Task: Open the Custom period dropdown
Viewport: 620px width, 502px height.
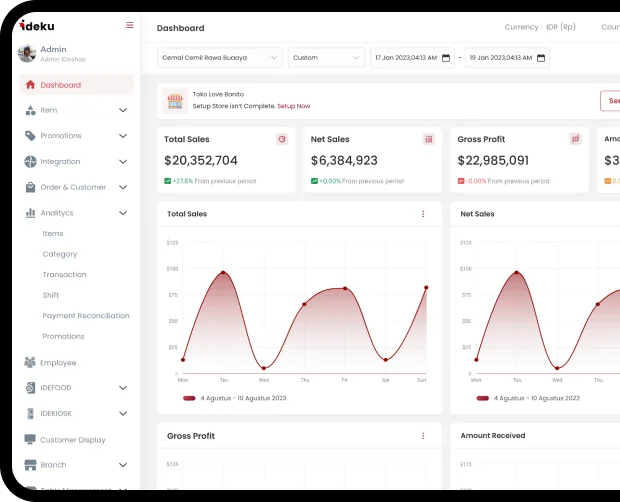Action: point(326,58)
